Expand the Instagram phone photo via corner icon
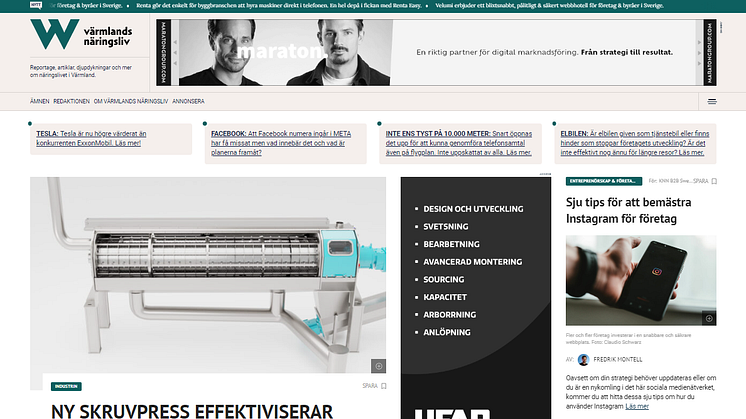746x419 pixels. [x=709, y=318]
